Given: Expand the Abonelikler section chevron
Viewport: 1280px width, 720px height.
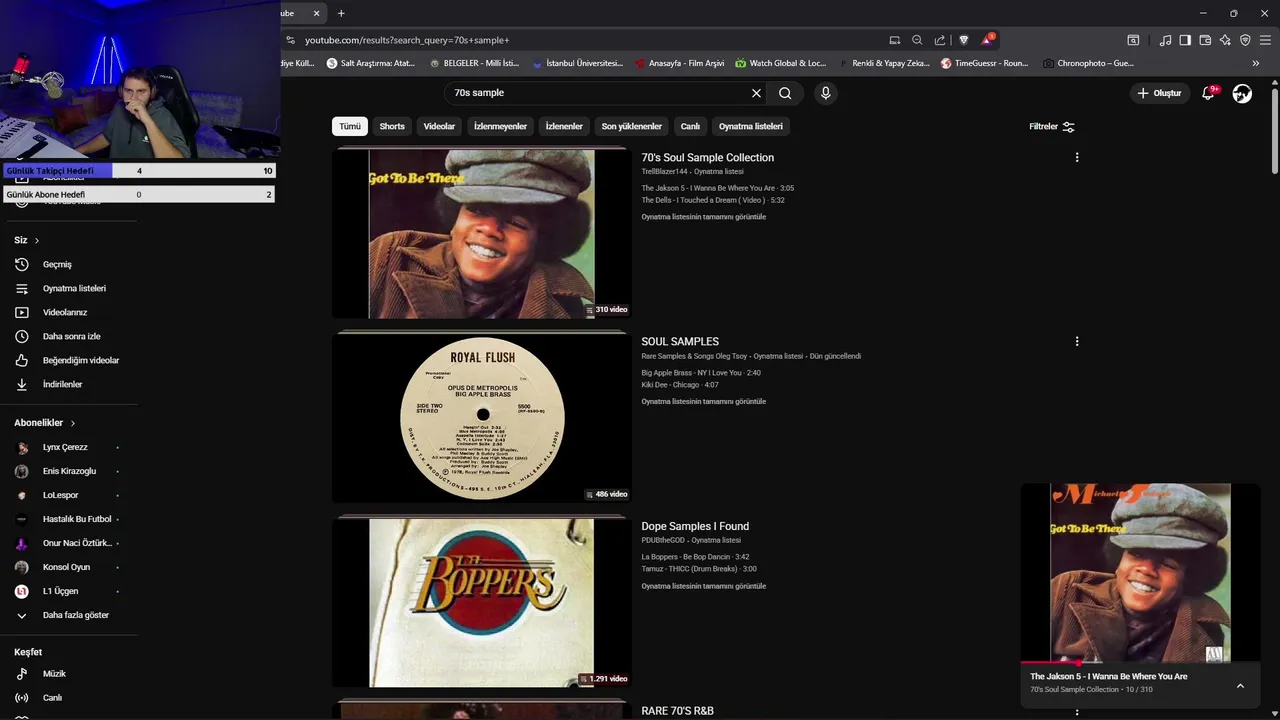Looking at the screenshot, I should [x=72, y=423].
